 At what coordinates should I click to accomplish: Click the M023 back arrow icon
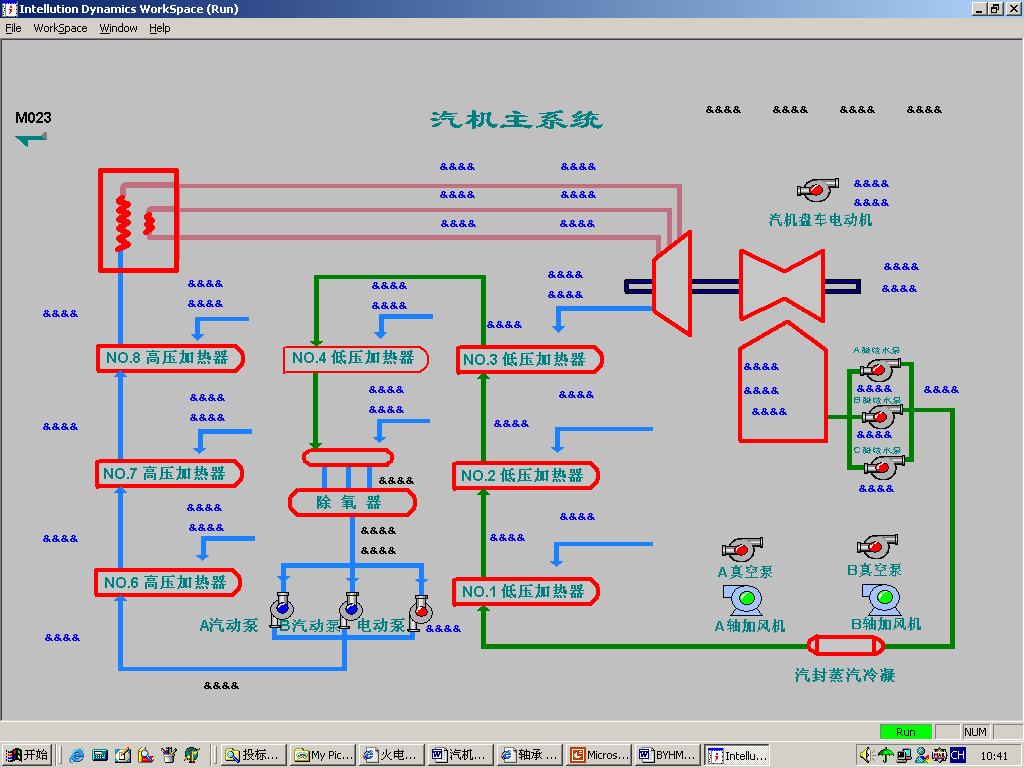[x=31, y=139]
